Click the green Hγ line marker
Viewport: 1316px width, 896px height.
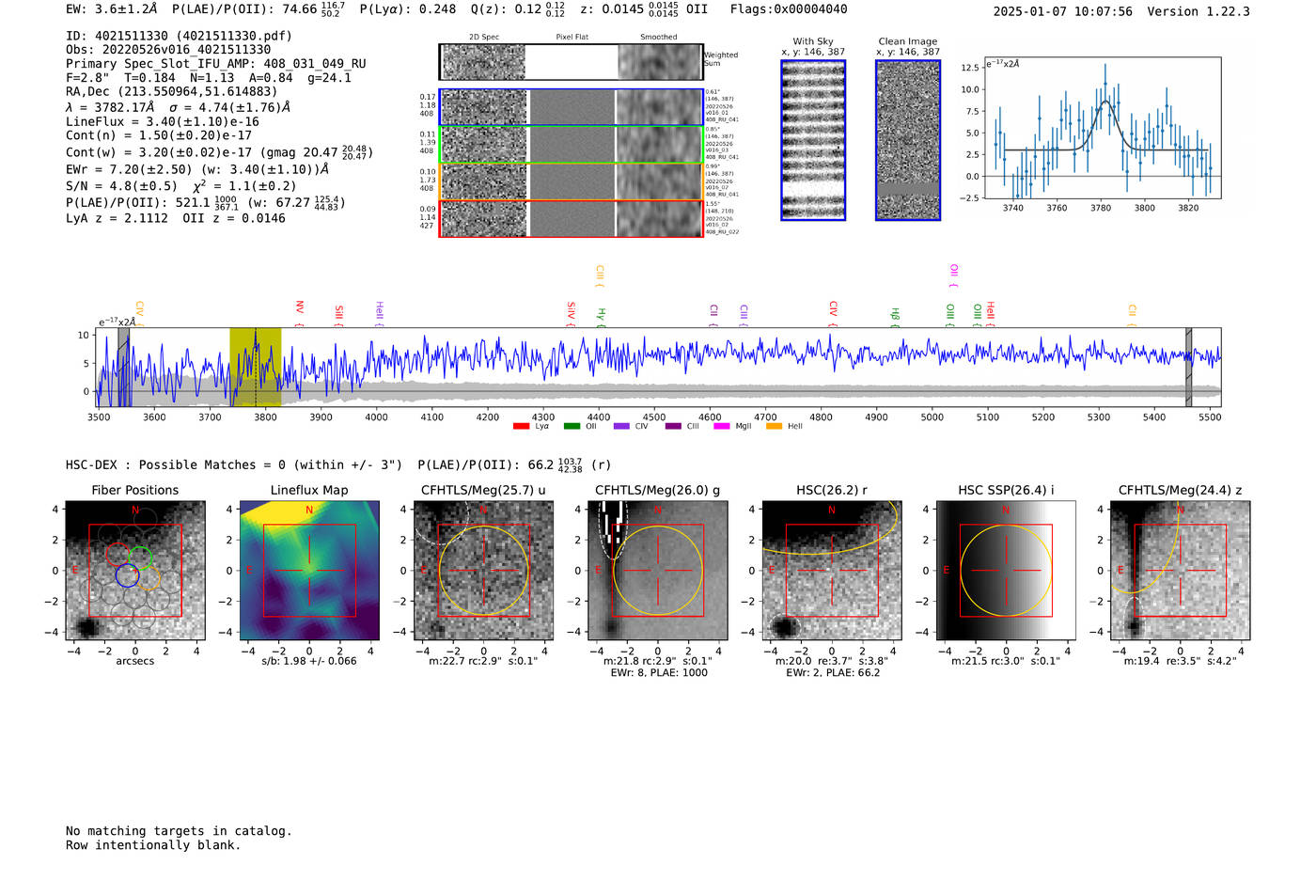click(x=601, y=317)
